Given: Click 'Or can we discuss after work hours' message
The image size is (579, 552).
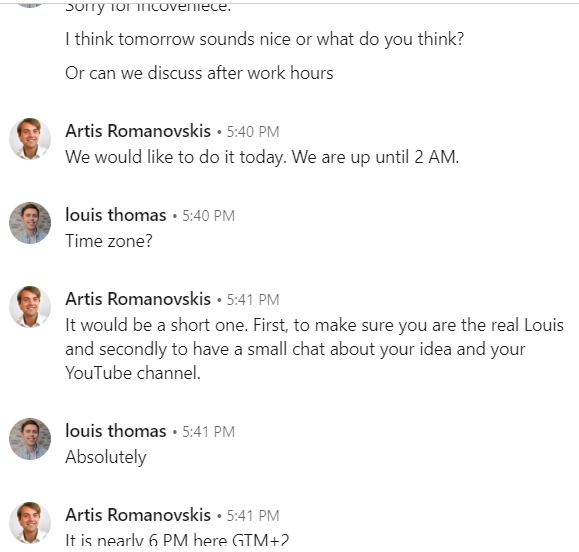Looking at the screenshot, I should click(199, 73).
